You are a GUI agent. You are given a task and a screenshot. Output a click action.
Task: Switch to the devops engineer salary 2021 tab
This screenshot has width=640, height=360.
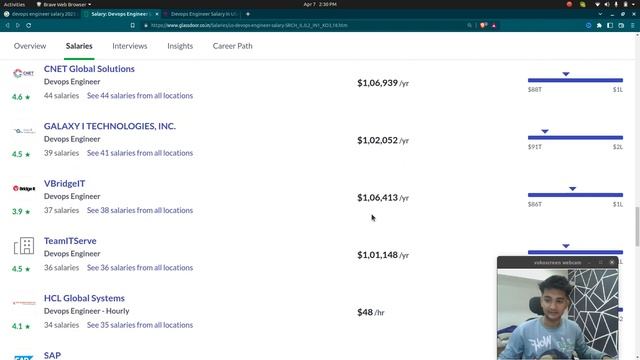[40, 14]
